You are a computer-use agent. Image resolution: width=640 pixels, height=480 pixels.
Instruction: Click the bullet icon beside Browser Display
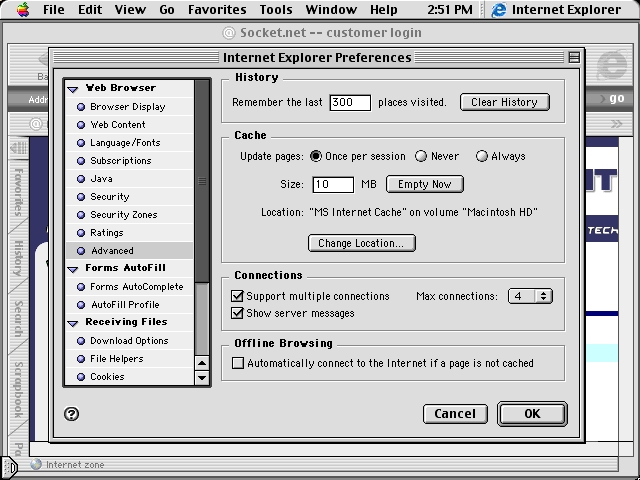[x=81, y=107]
